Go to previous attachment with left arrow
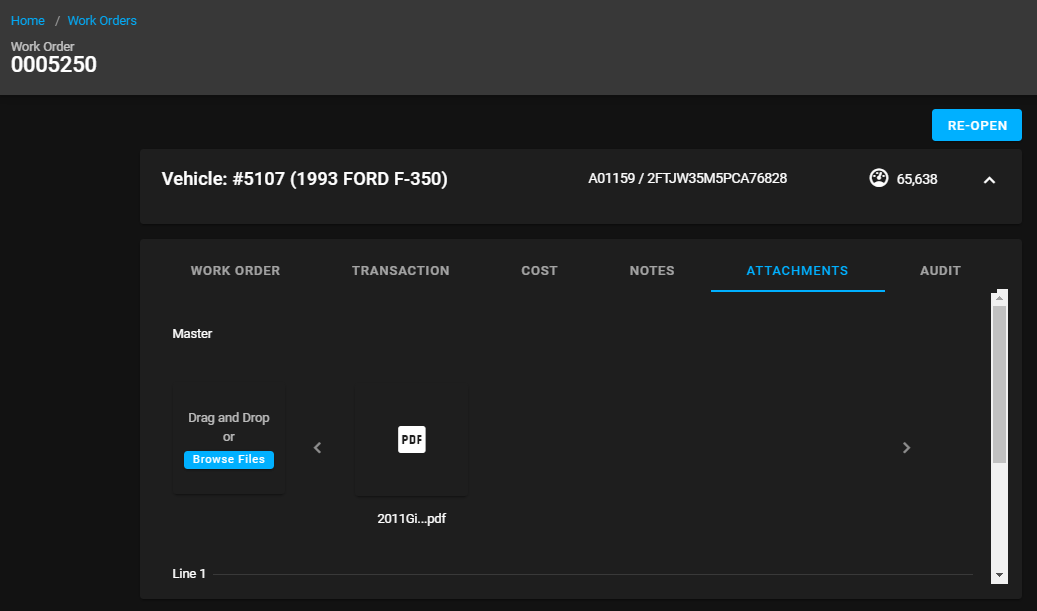Screen dimensions: 1037x611 click(x=318, y=448)
